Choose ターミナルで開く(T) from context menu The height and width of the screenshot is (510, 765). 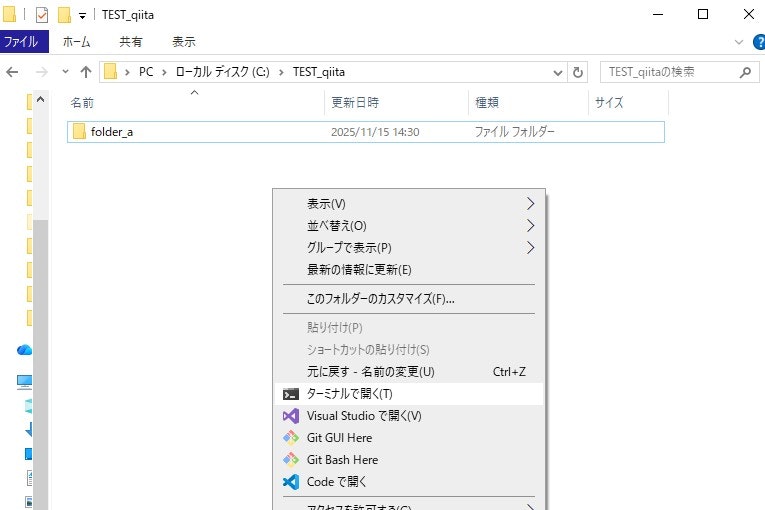coord(409,394)
